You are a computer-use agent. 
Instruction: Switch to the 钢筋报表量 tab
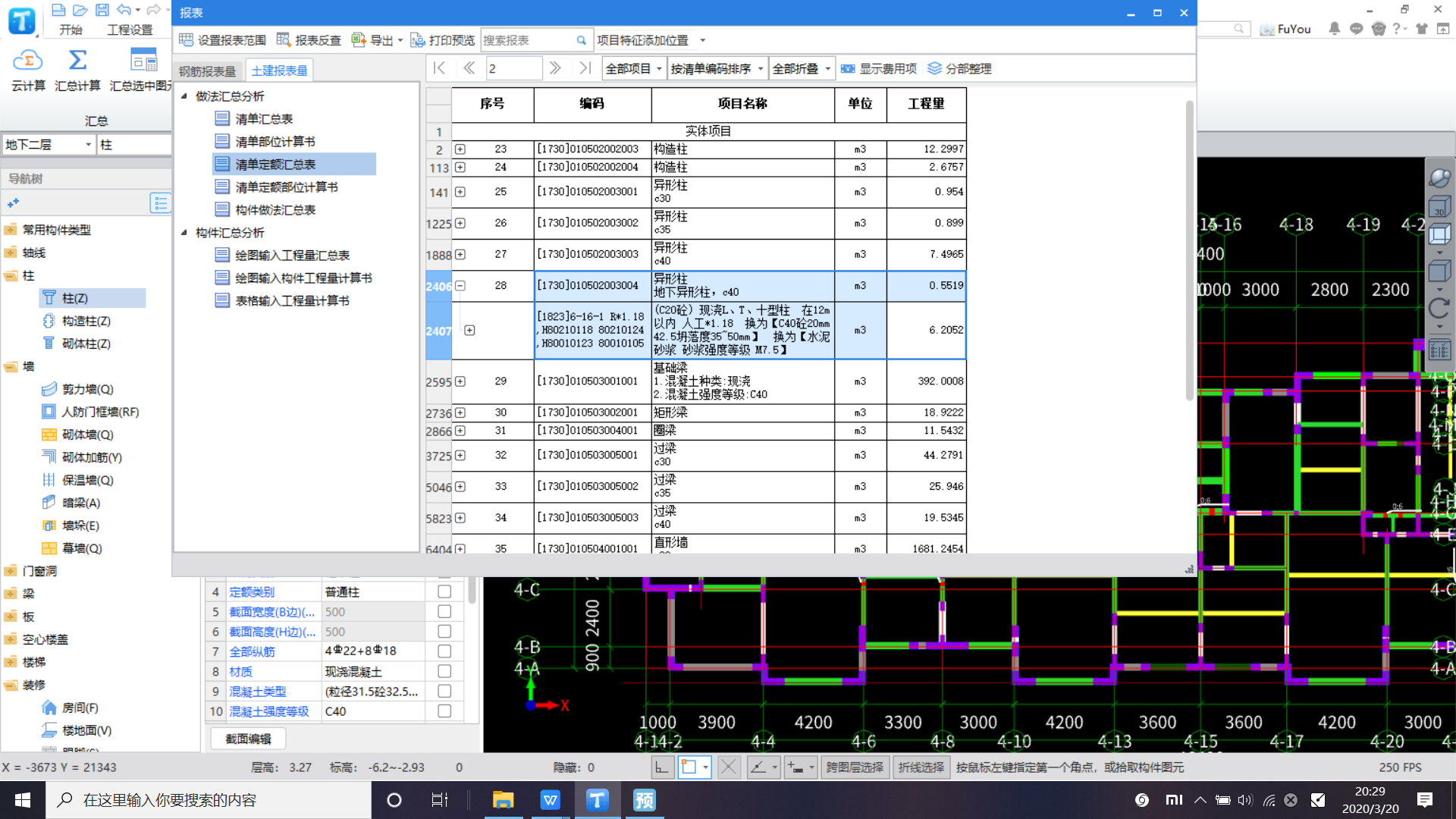pyautogui.click(x=208, y=71)
